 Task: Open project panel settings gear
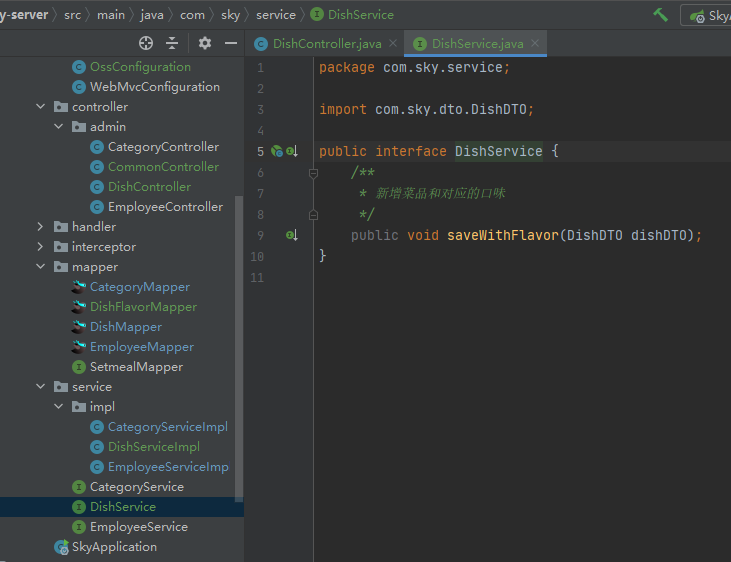tap(205, 43)
